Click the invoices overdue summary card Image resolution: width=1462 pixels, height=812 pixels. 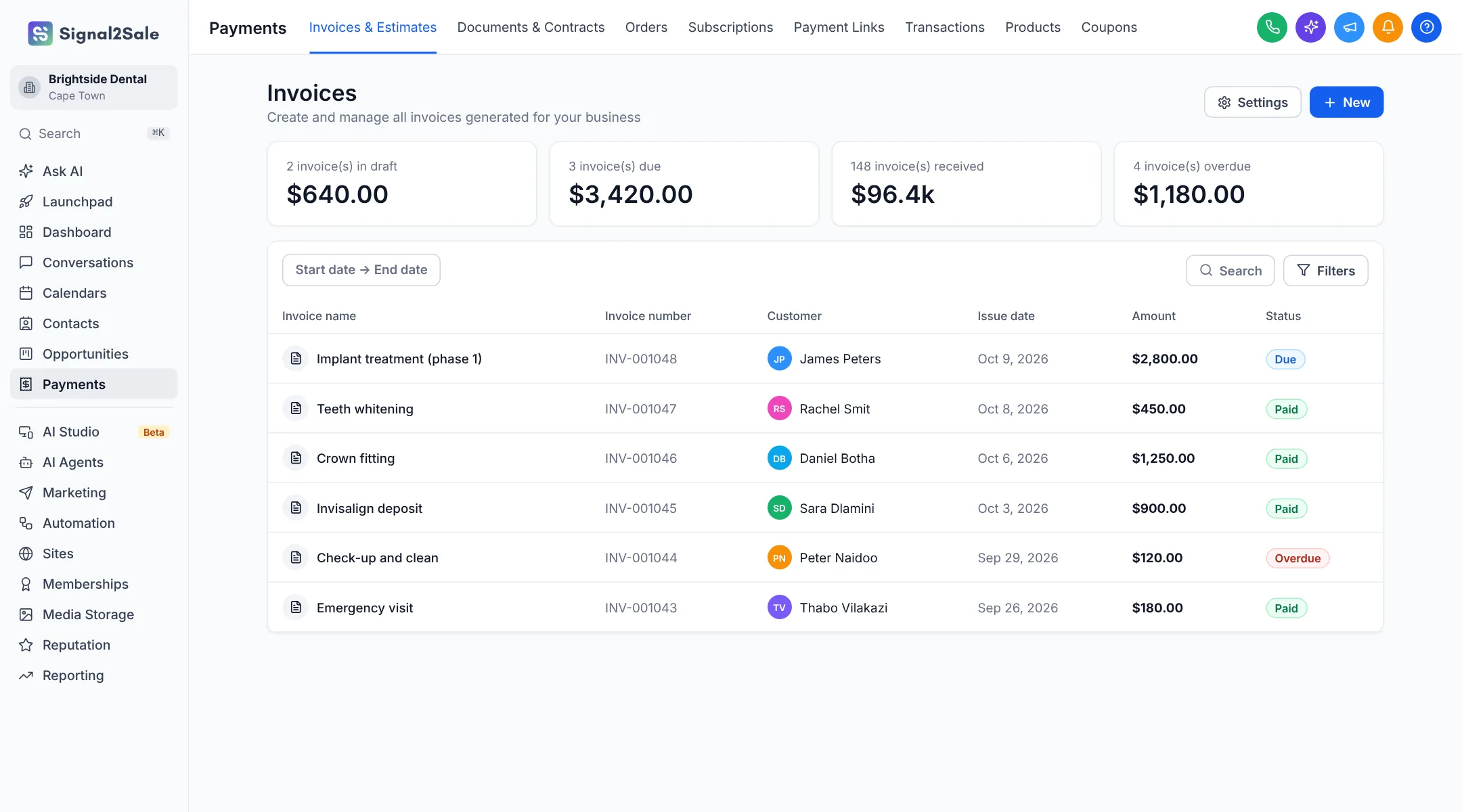pyautogui.click(x=1248, y=183)
